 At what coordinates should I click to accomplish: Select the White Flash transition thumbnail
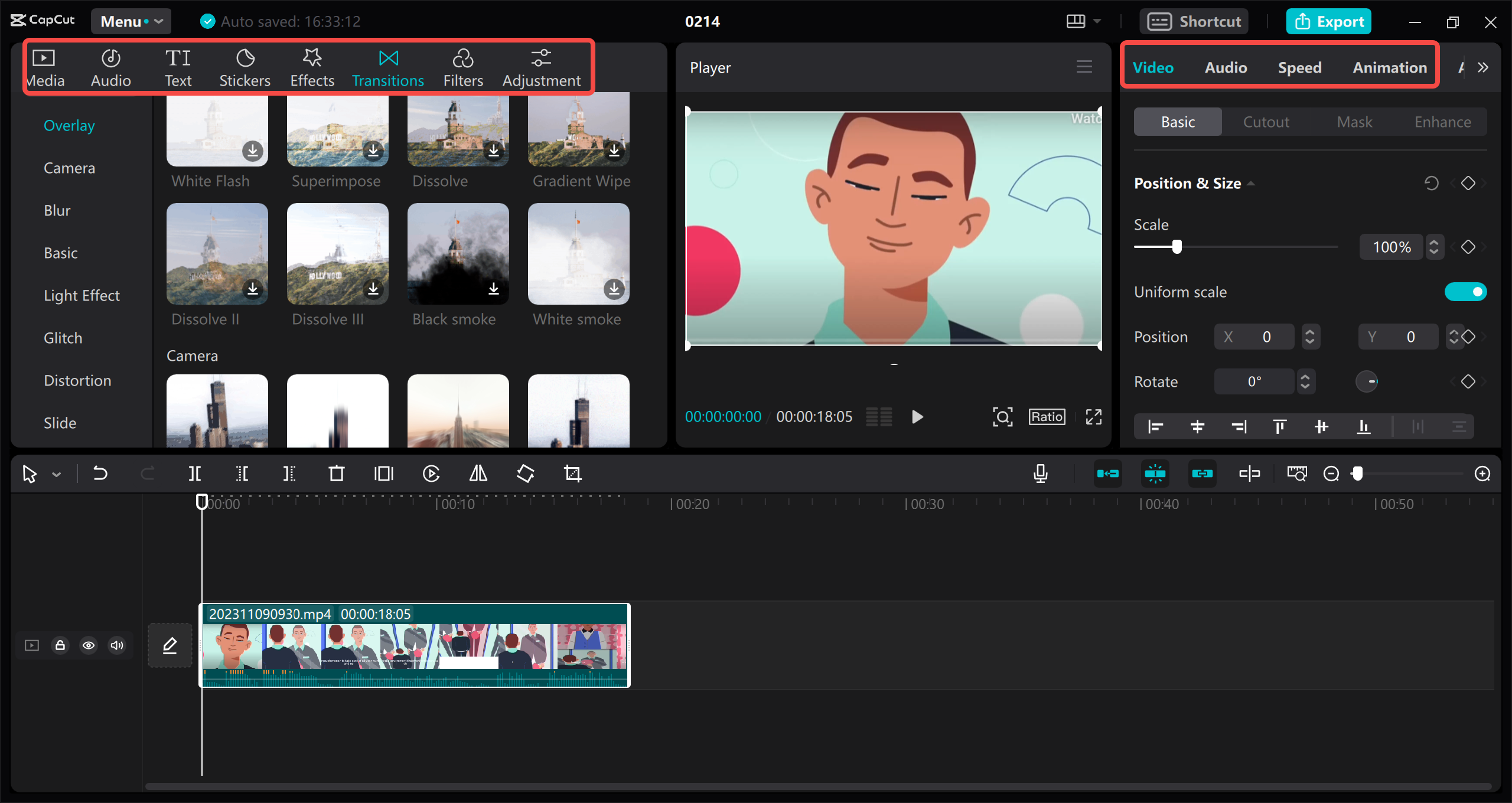point(216,129)
